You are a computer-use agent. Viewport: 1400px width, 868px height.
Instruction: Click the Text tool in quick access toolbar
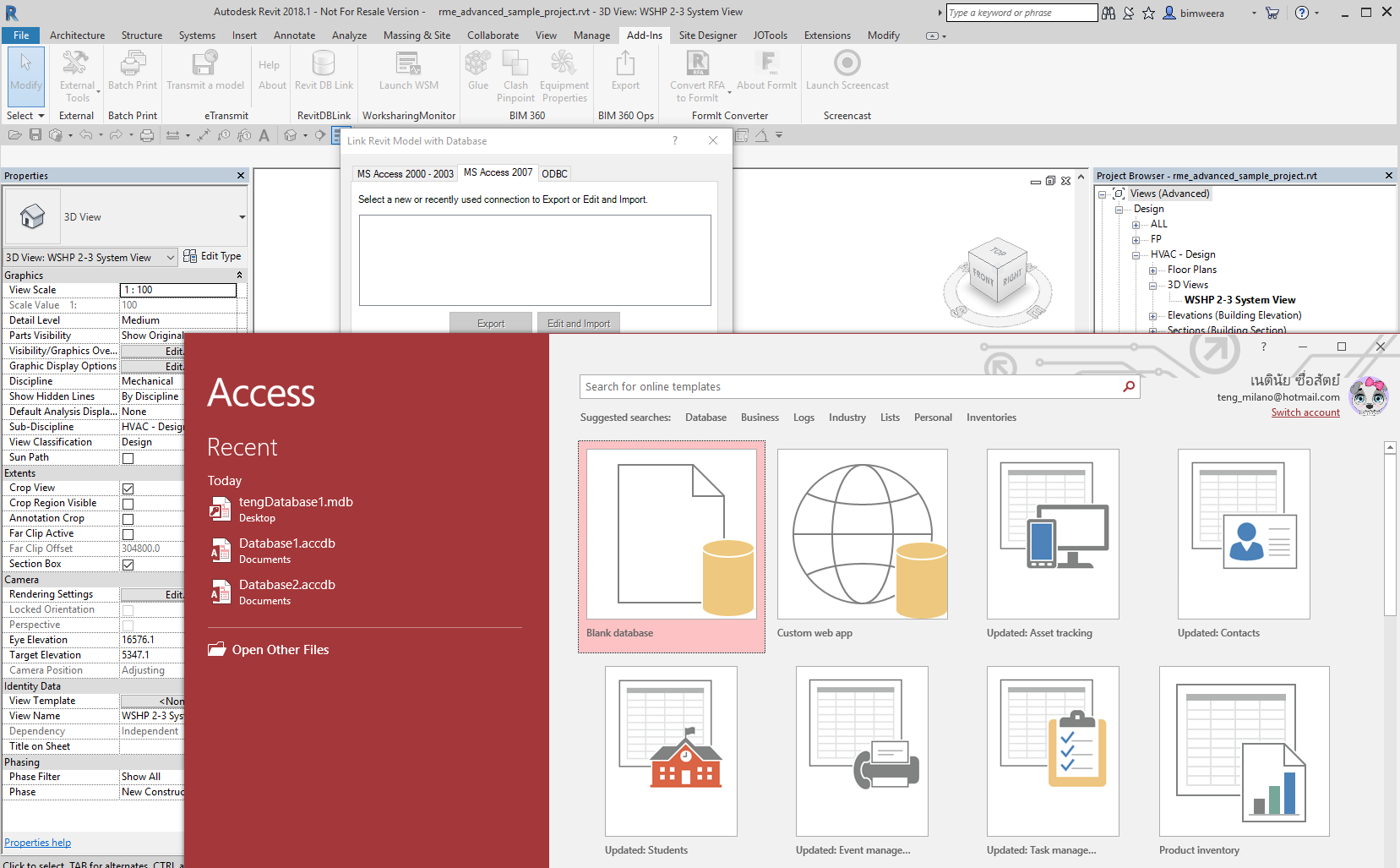[x=264, y=135]
